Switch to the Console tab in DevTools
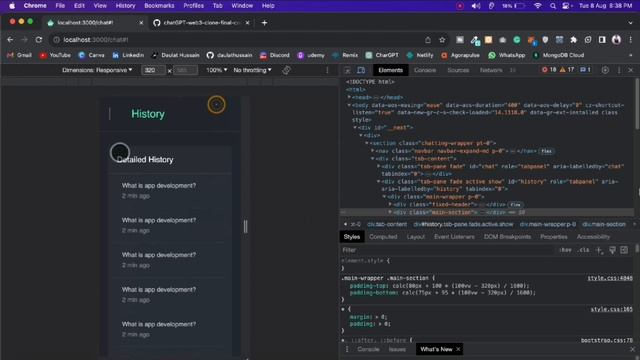640x360 pixels. (x=425, y=70)
